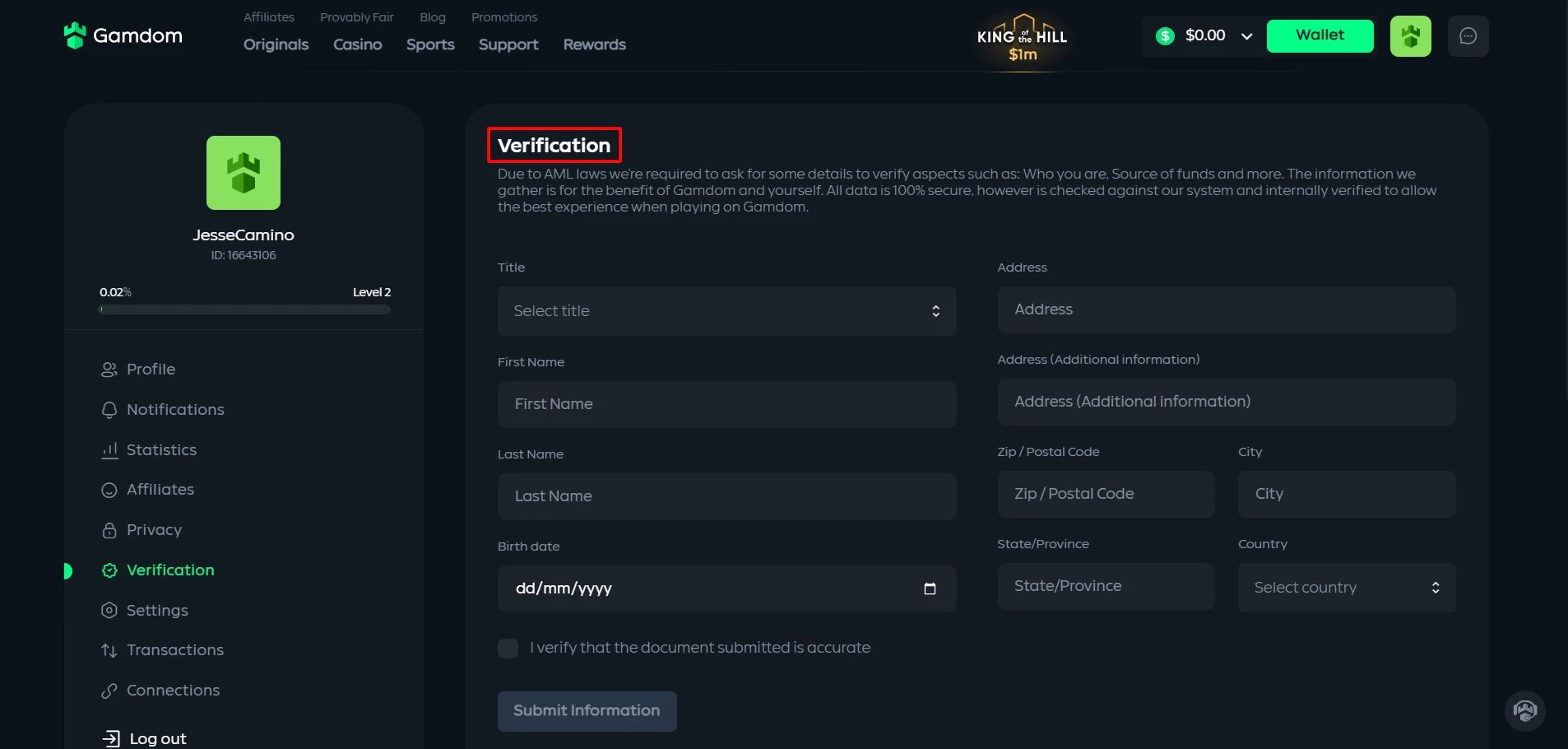
Task: Click the large profile avatar image
Action: click(x=244, y=173)
